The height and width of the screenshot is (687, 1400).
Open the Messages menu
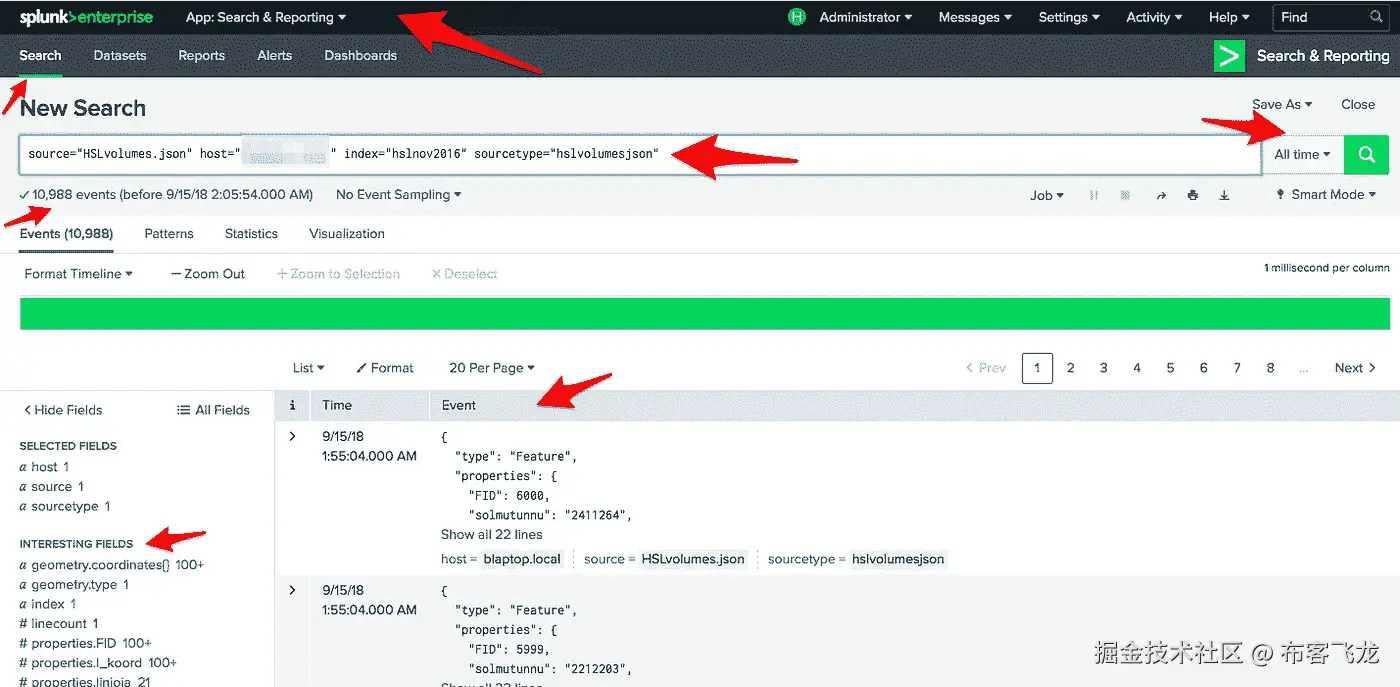click(x=975, y=17)
